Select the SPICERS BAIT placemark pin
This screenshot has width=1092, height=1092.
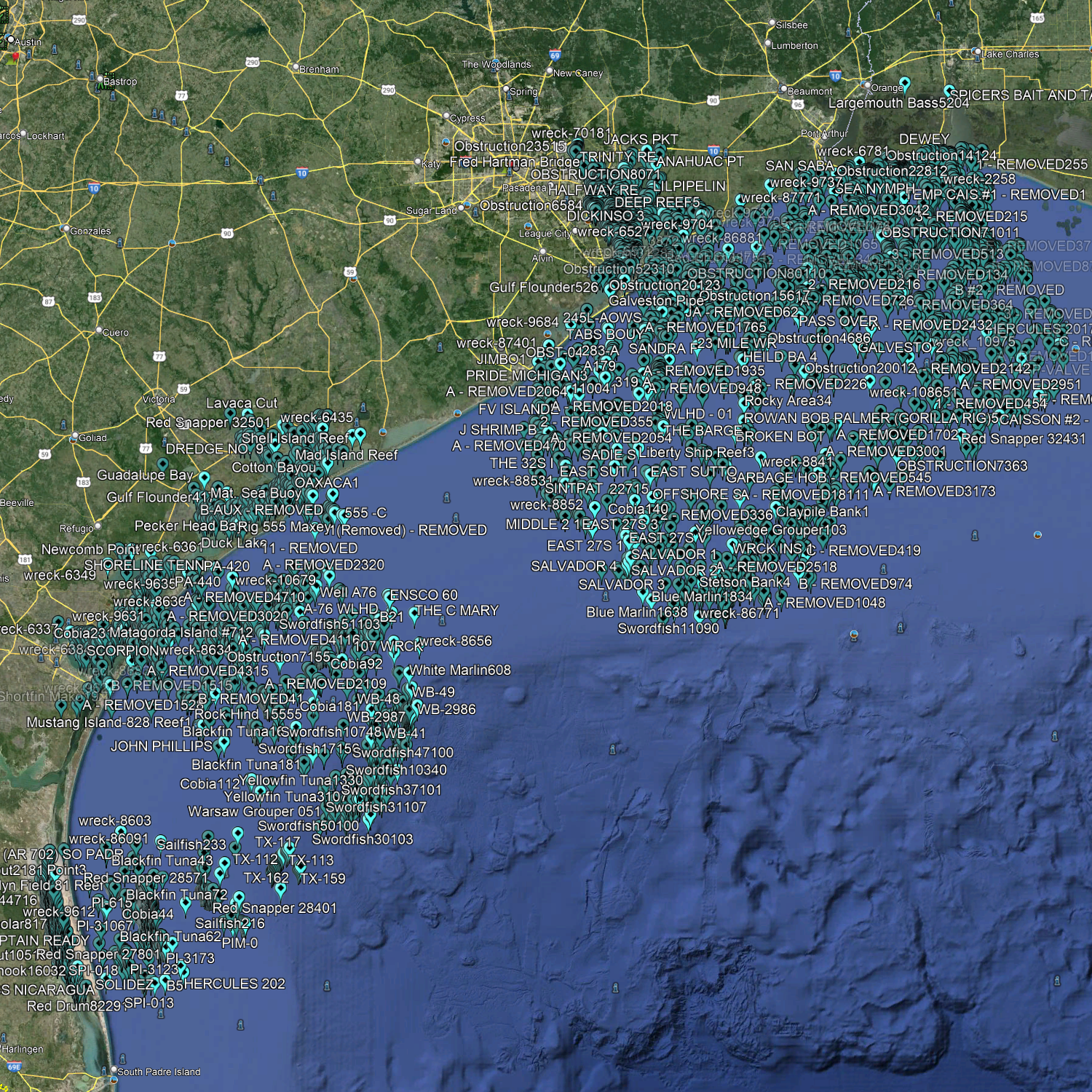coord(949,91)
